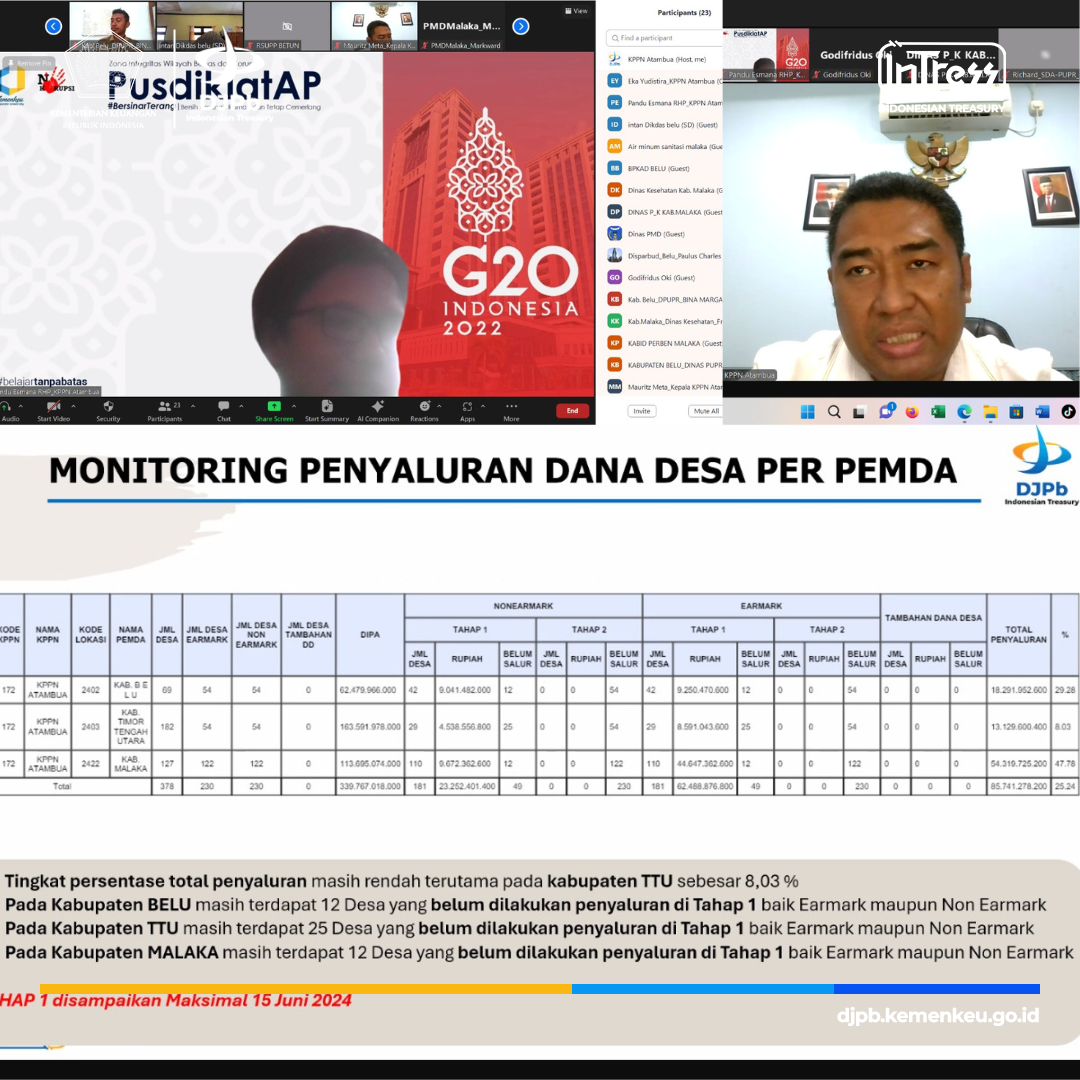Toggle Start Video camera on
Image resolution: width=1080 pixels, height=1080 pixels.
point(53,407)
